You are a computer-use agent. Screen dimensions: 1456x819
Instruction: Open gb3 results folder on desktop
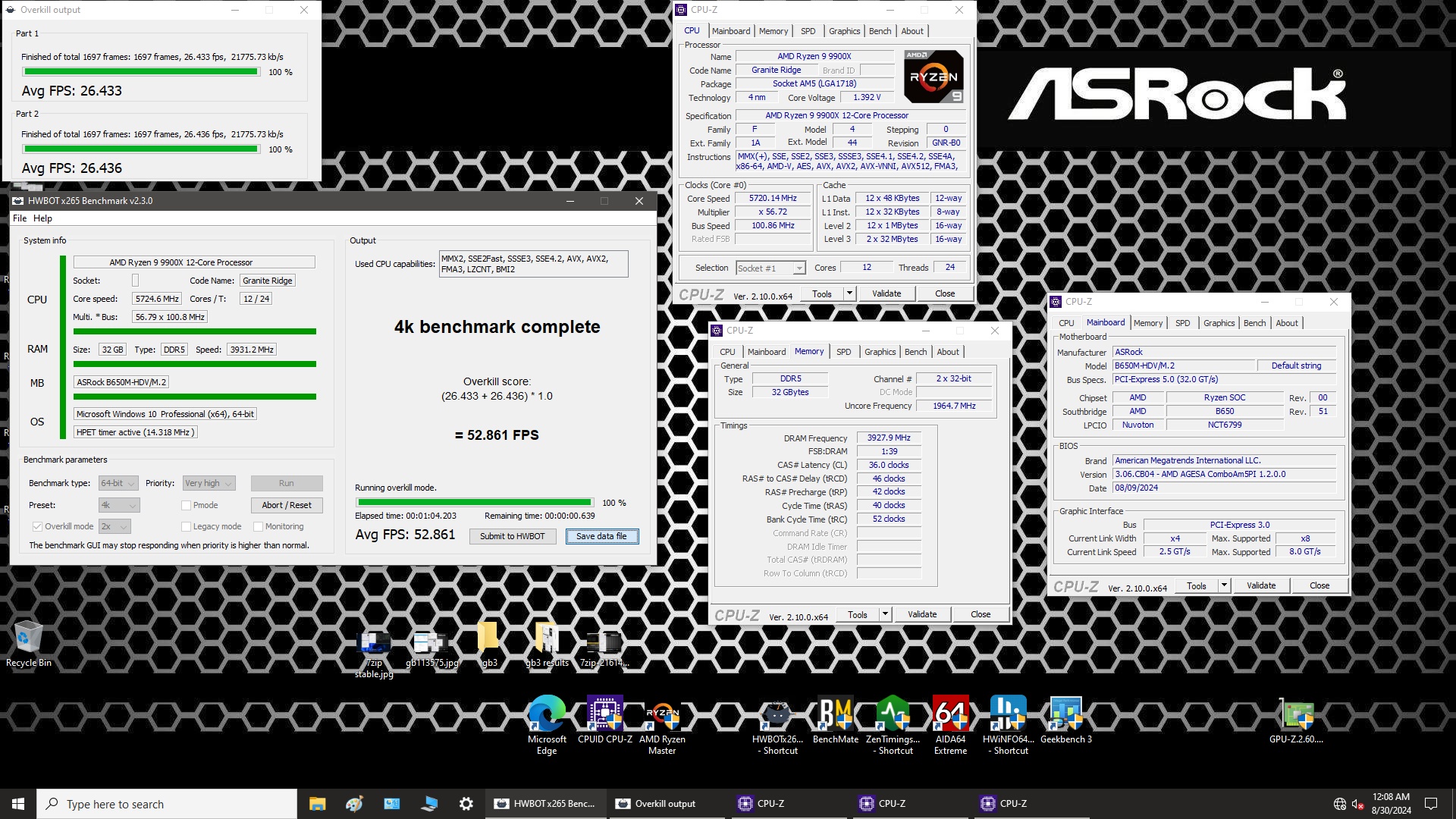coord(547,645)
